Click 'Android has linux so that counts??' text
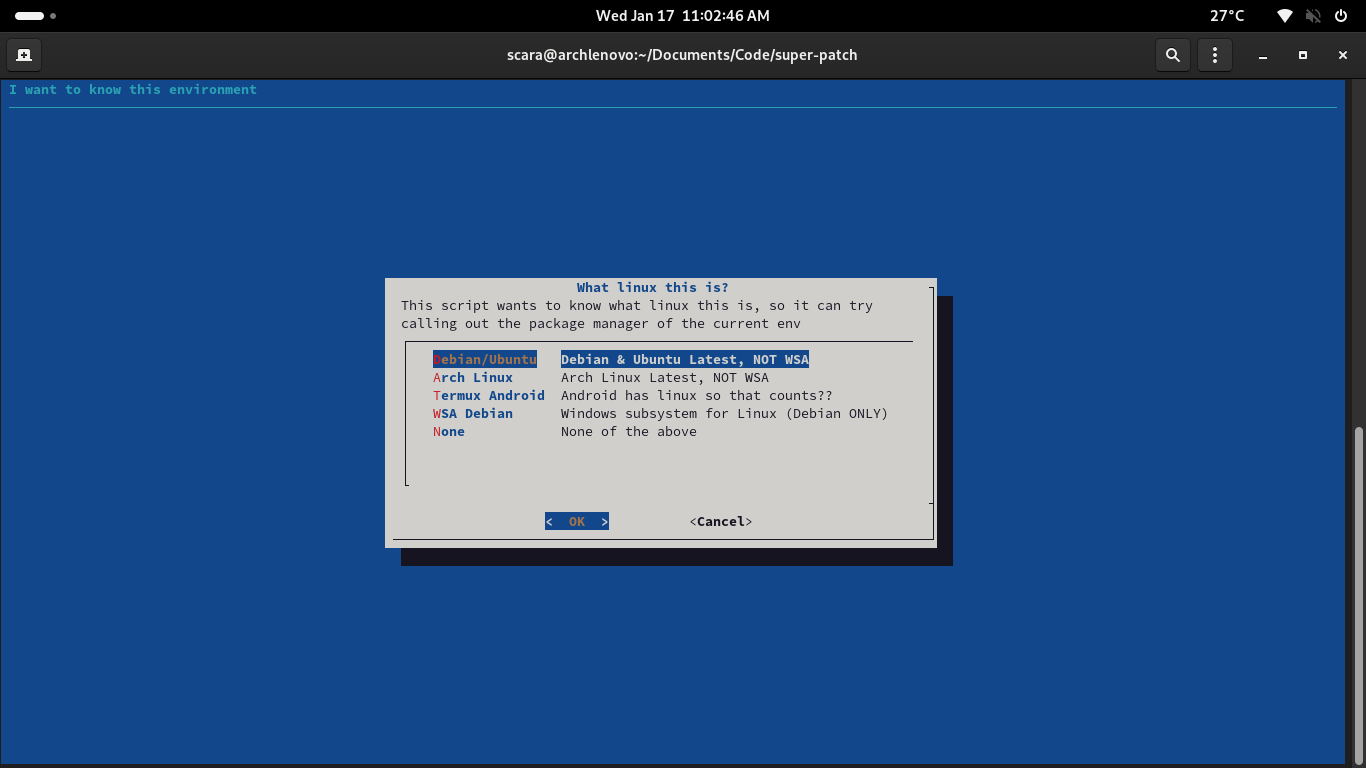The height and width of the screenshot is (768, 1366). click(x=697, y=395)
